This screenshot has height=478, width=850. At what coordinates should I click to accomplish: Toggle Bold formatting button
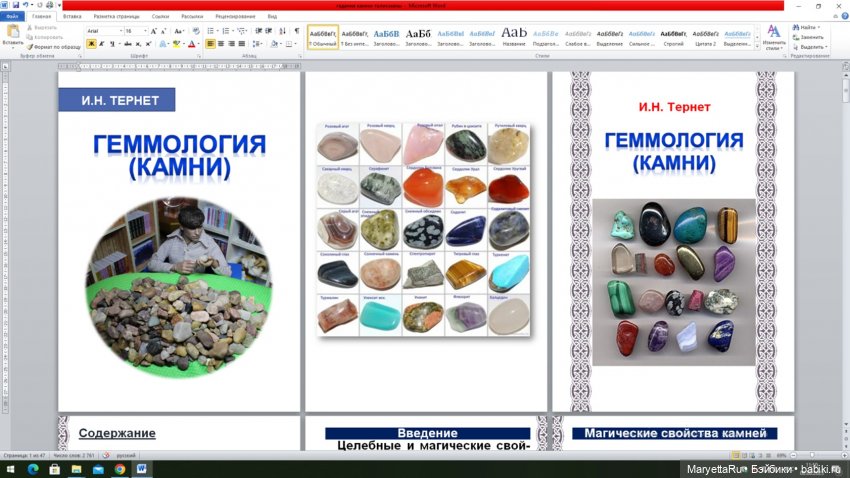91,44
